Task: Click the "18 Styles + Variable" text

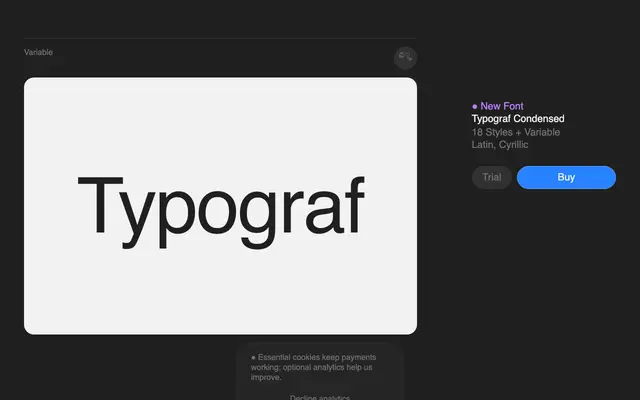Action: [x=516, y=132]
